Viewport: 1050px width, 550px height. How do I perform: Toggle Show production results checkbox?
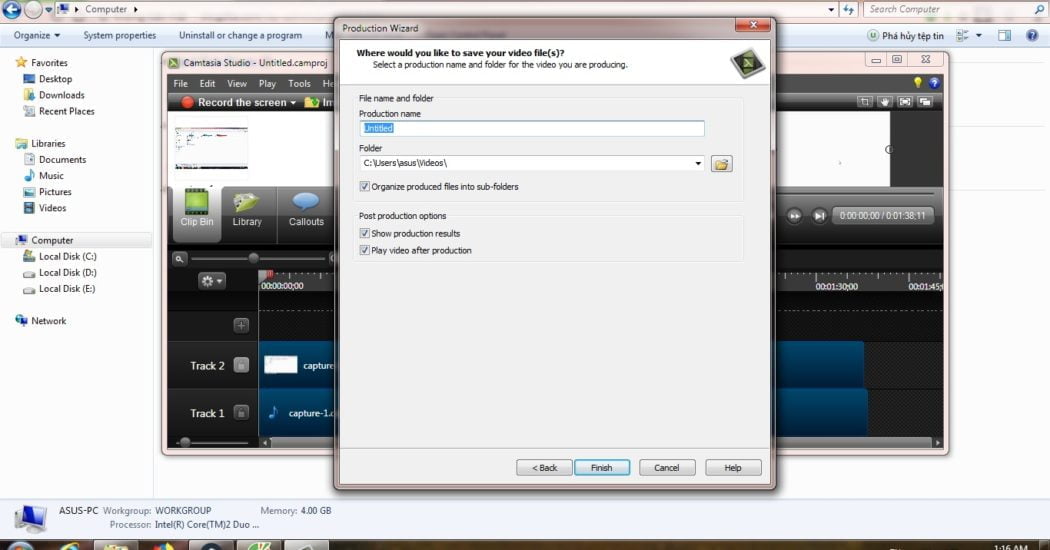(x=364, y=233)
